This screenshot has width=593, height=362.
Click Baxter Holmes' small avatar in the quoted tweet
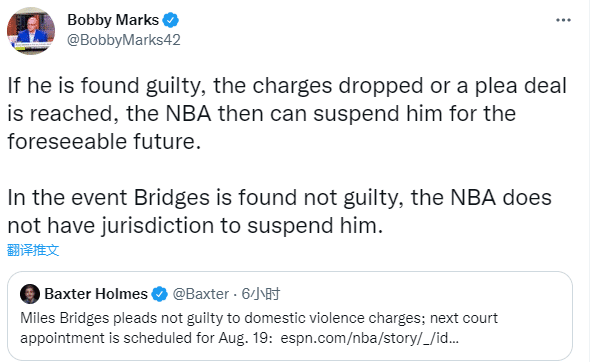[x=30, y=294]
